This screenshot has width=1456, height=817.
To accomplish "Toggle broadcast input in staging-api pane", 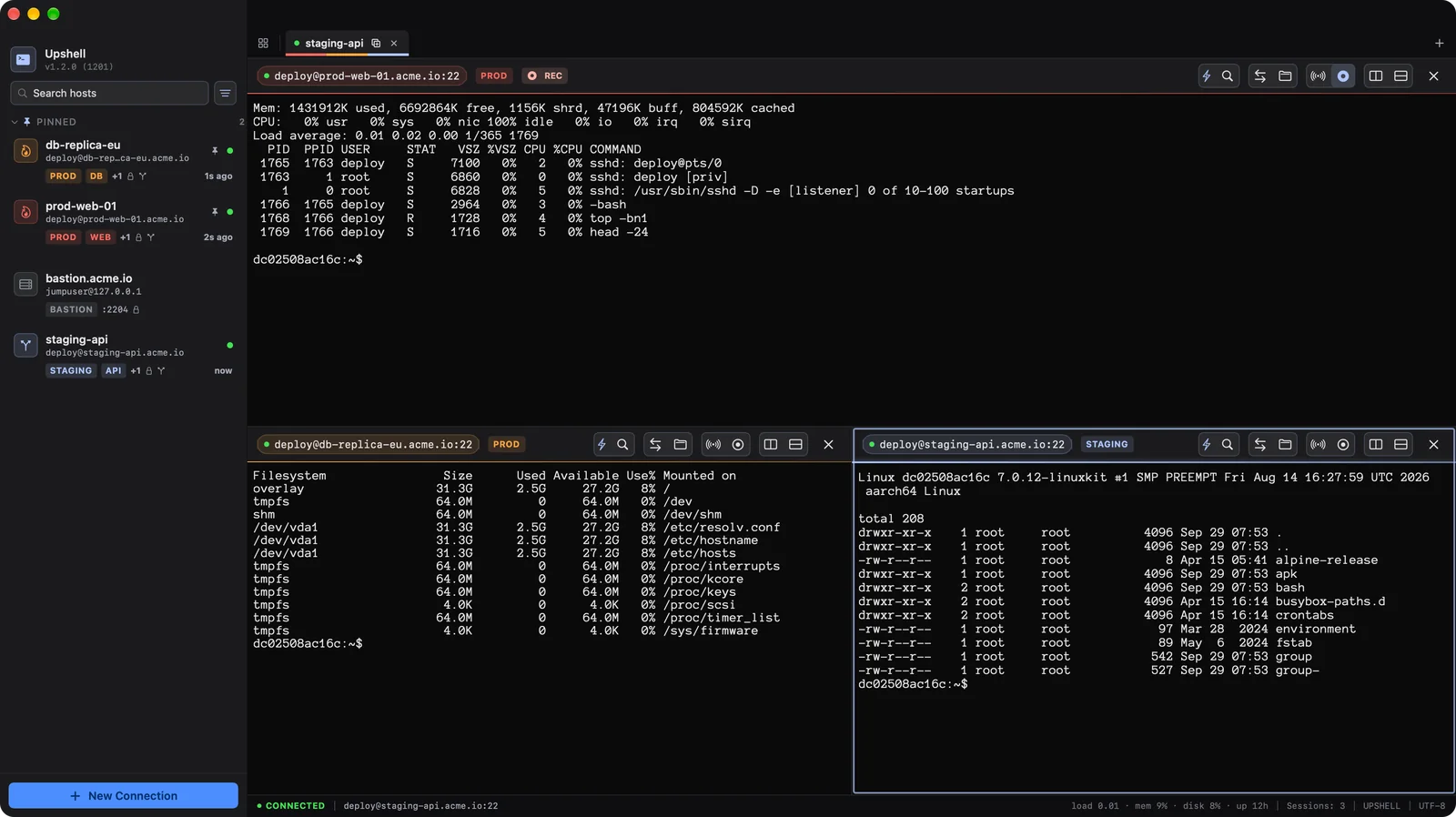I will [x=1318, y=445].
